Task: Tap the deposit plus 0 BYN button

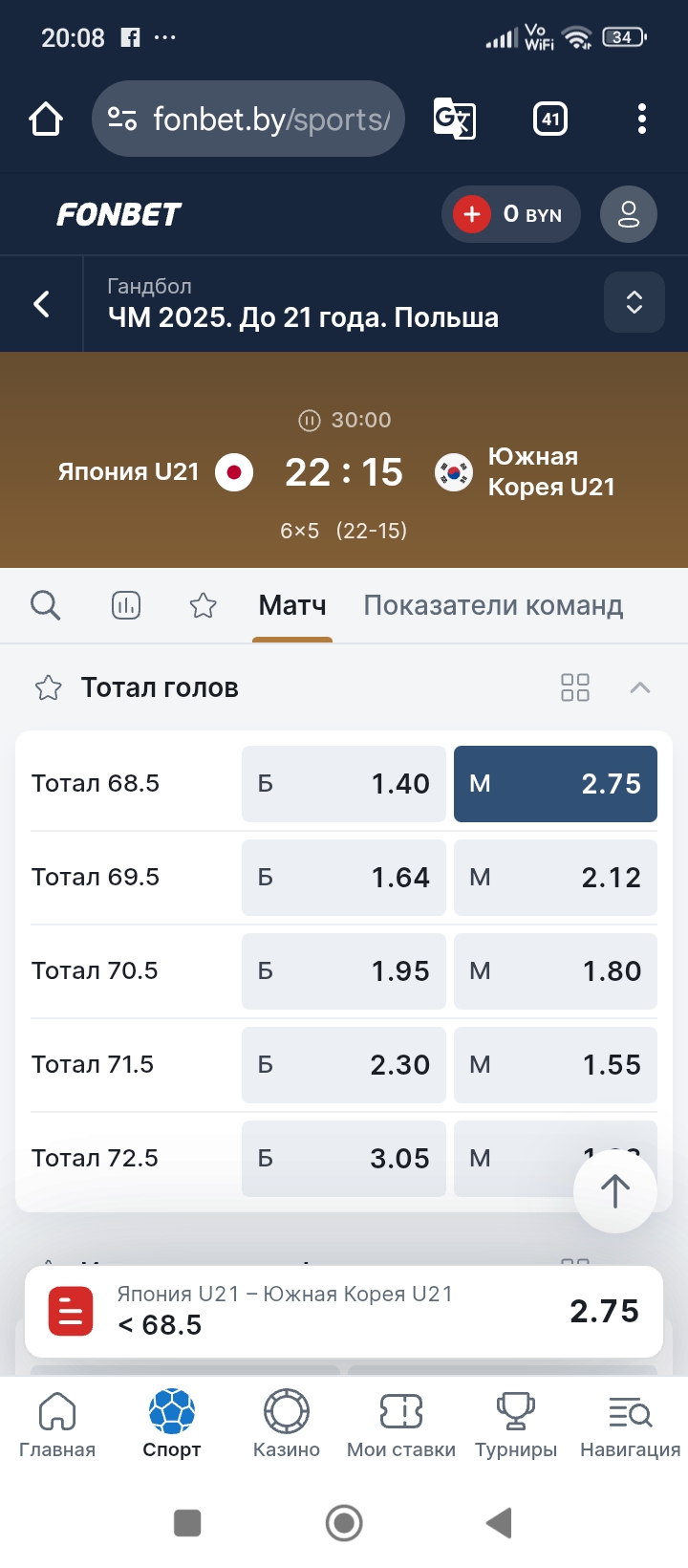Action: point(510,214)
